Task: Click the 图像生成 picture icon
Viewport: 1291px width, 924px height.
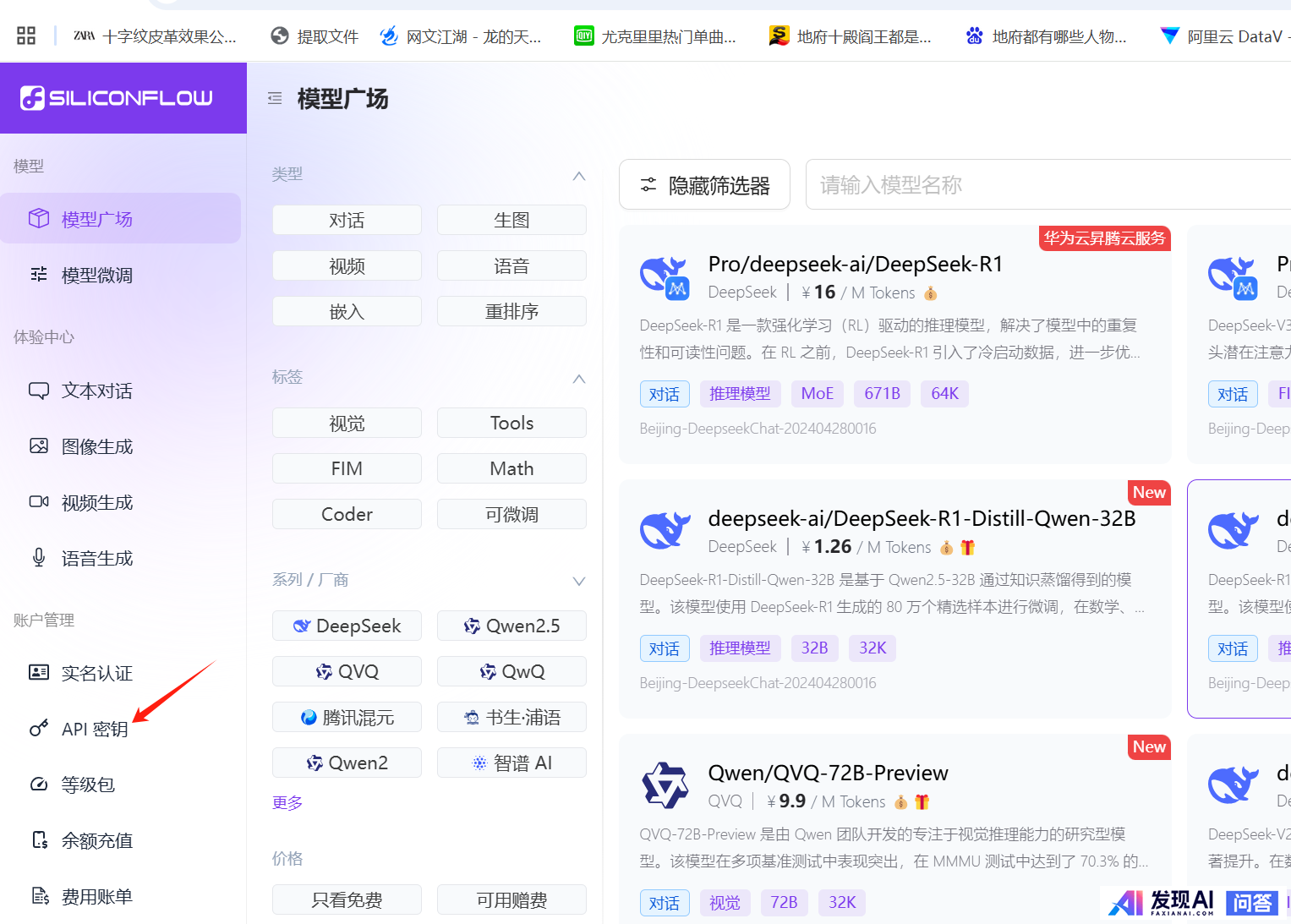Action: coord(39,446)
